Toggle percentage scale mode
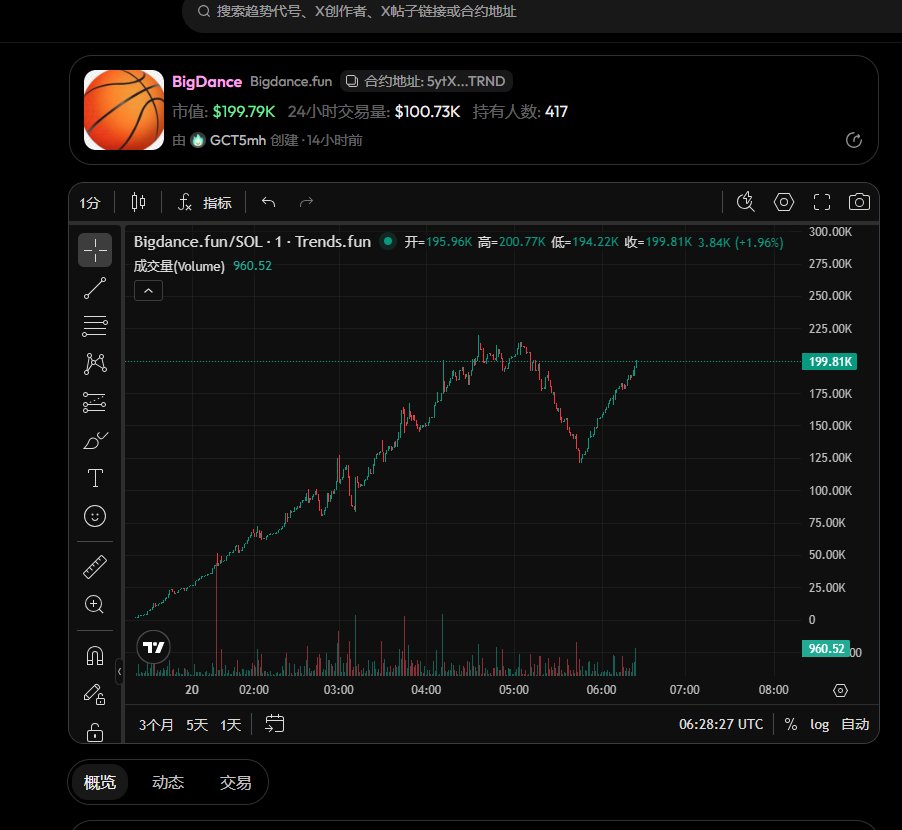 791,724
